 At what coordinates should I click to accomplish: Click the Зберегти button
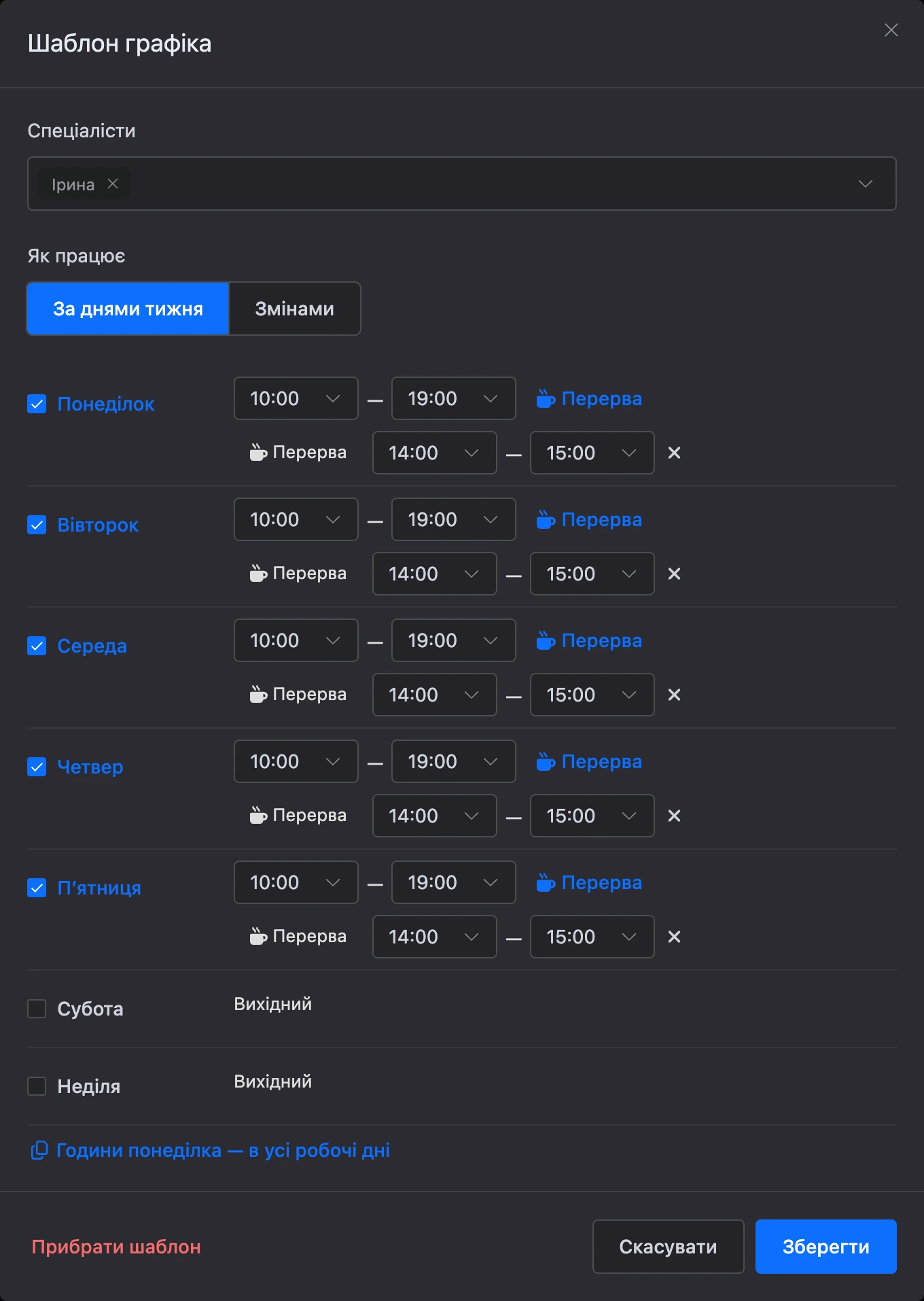pos(825,1247)
